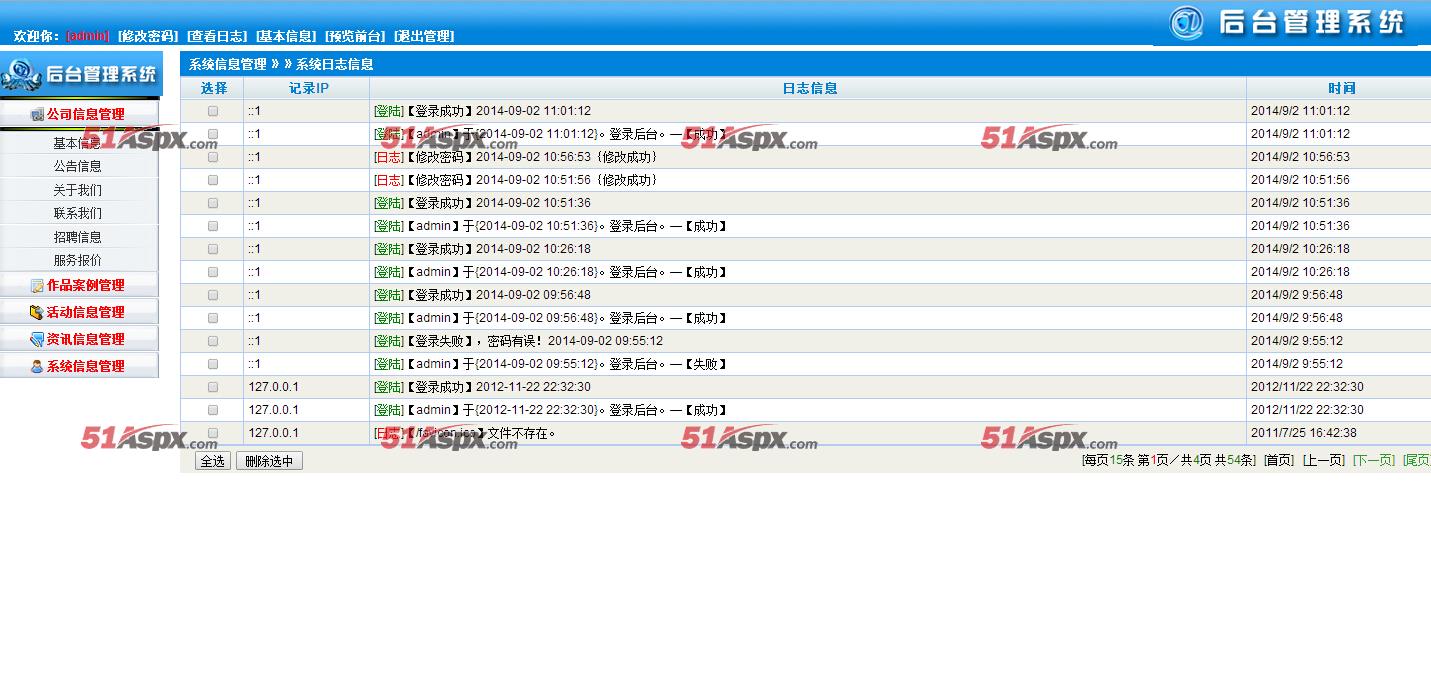1431x682 pixels.
Task: Click the 修改密码 top link
Action: coord(148,36)
